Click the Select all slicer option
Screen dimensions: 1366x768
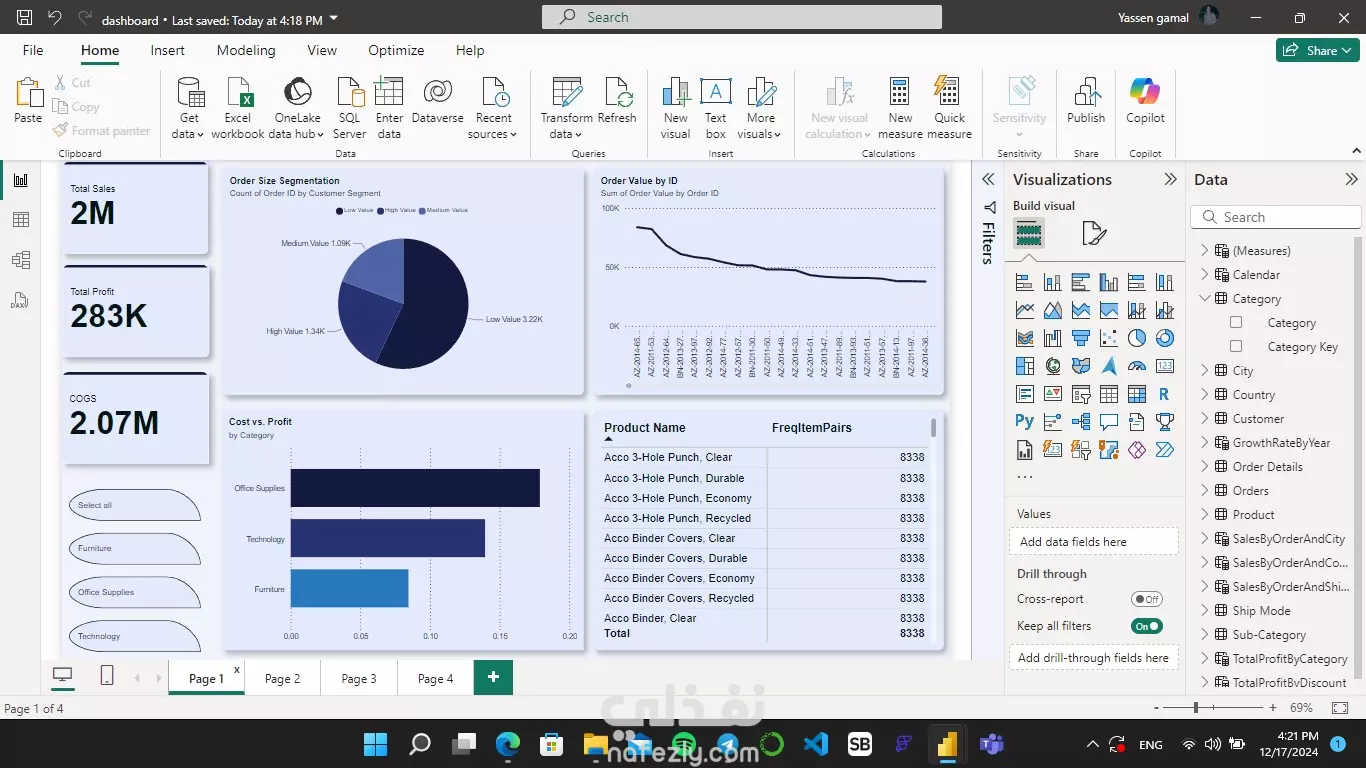pos(134,505)
